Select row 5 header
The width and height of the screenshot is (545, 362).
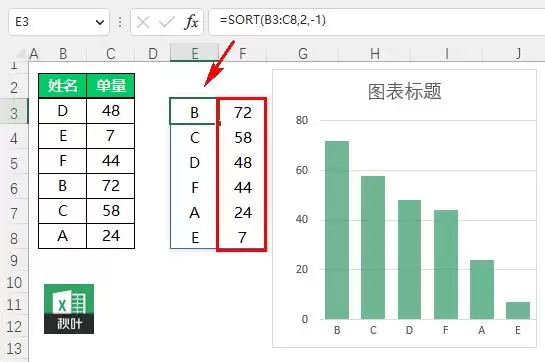tap(14, 162)
